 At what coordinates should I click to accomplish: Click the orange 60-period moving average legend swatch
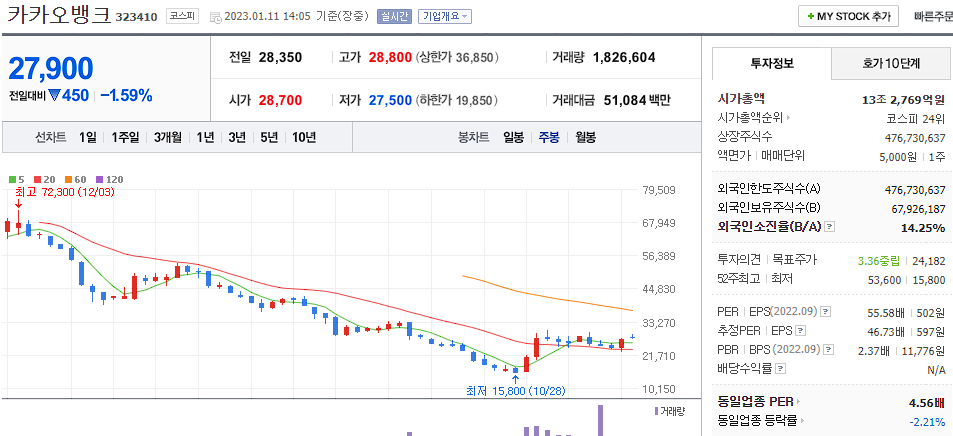[x=67, y=179]
